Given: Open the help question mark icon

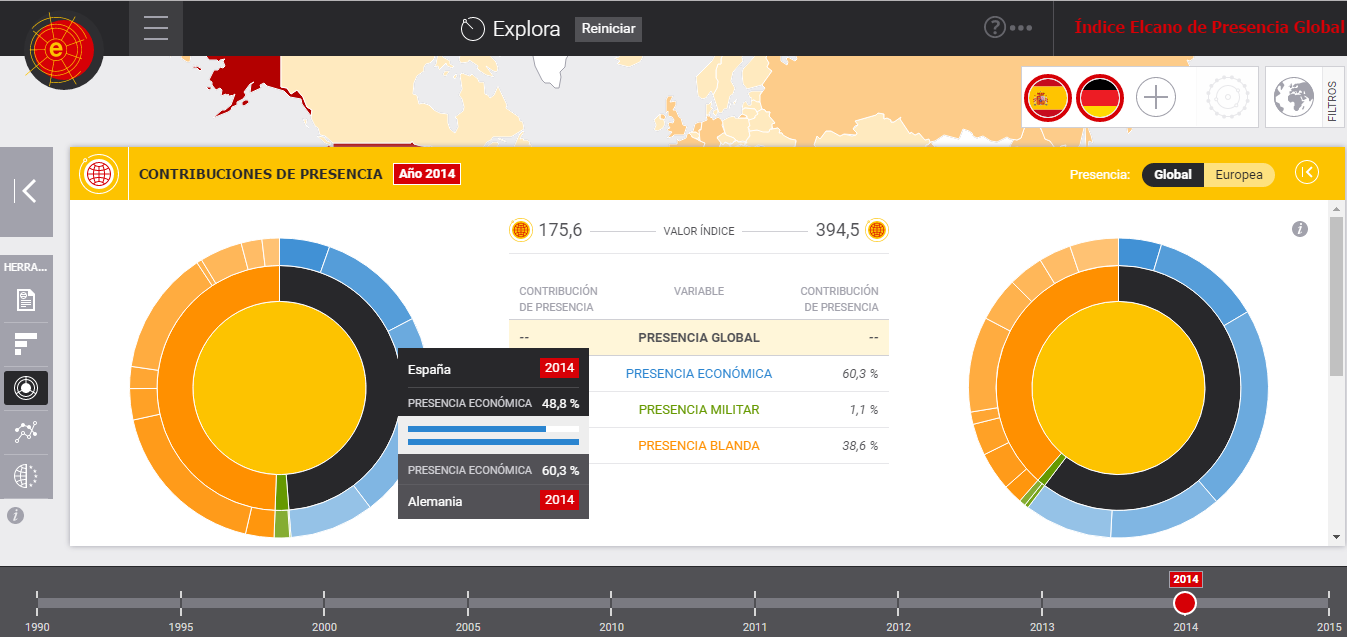Looking at the screenshot, I should (x=994, y=28).
